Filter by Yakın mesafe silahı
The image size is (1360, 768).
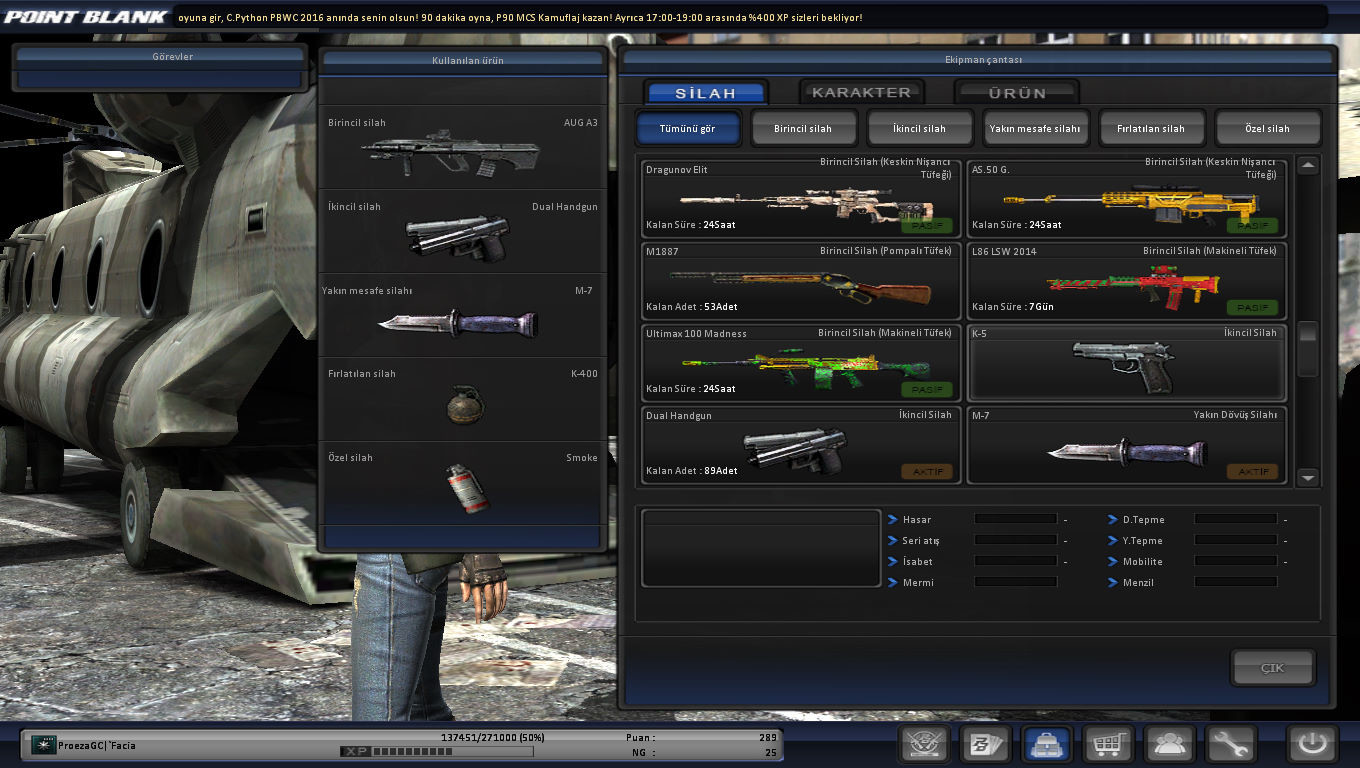[x=1036, y=128]
